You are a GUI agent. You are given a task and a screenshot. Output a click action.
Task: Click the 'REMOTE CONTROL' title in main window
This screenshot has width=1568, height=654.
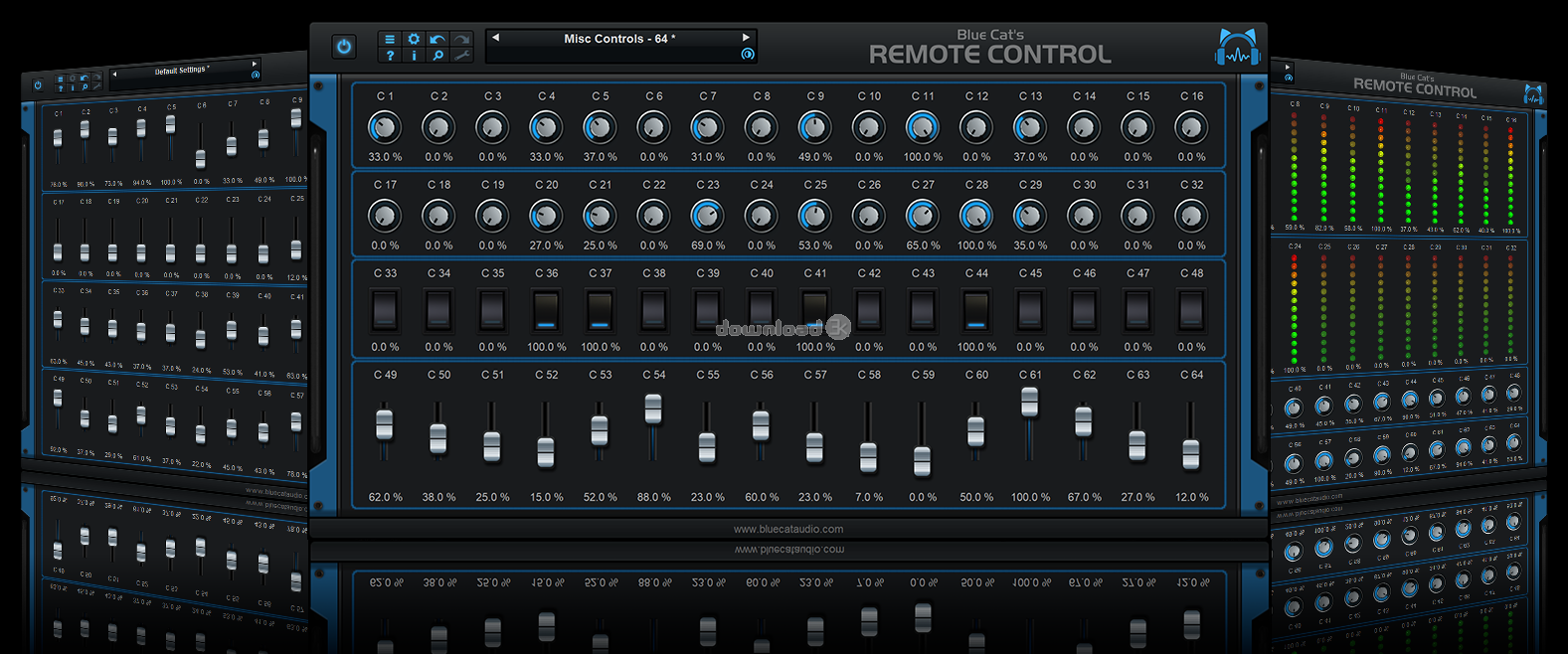click(x=990, y=55)
